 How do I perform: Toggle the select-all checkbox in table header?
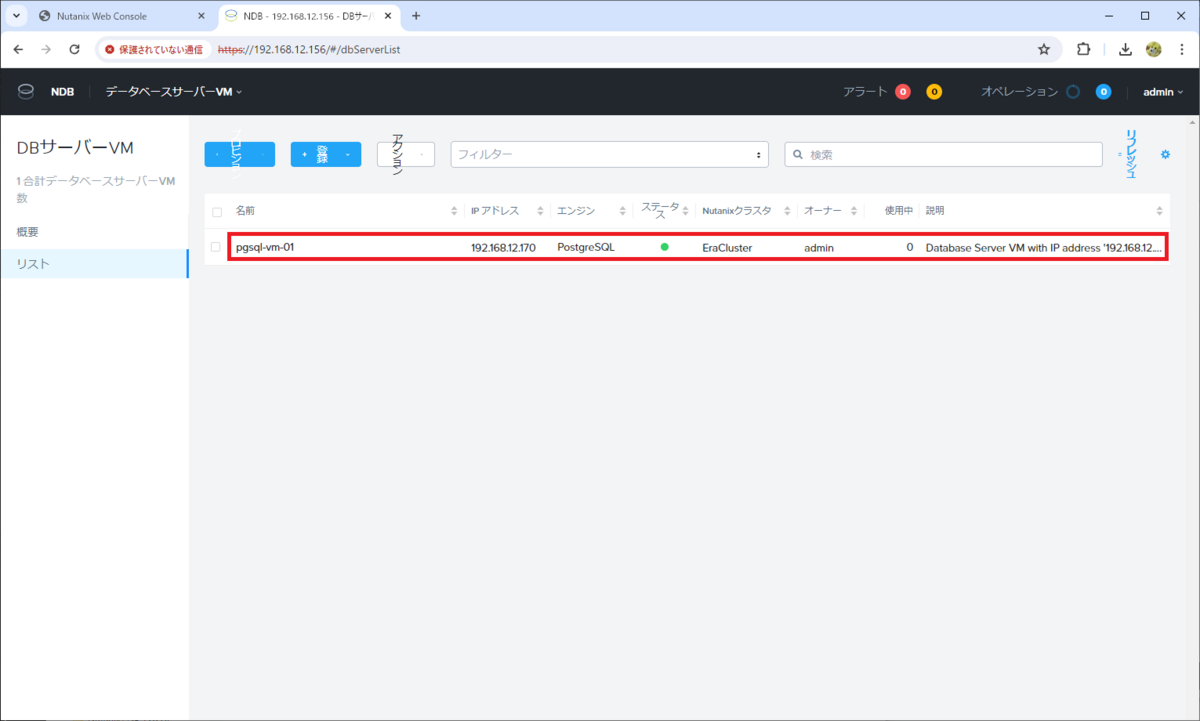[215, 210]
